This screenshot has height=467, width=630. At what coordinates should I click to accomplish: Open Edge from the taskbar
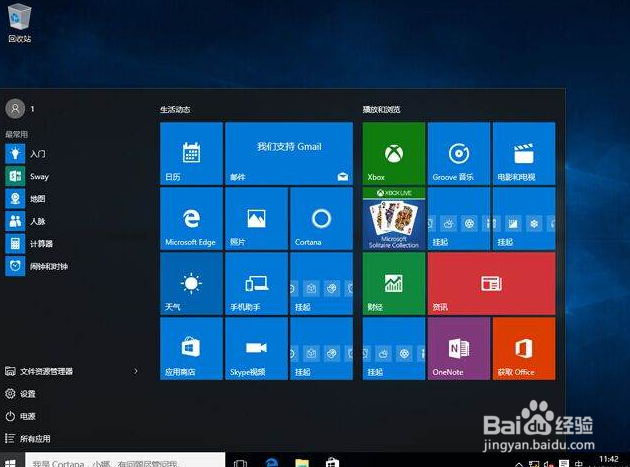(272, 462)
